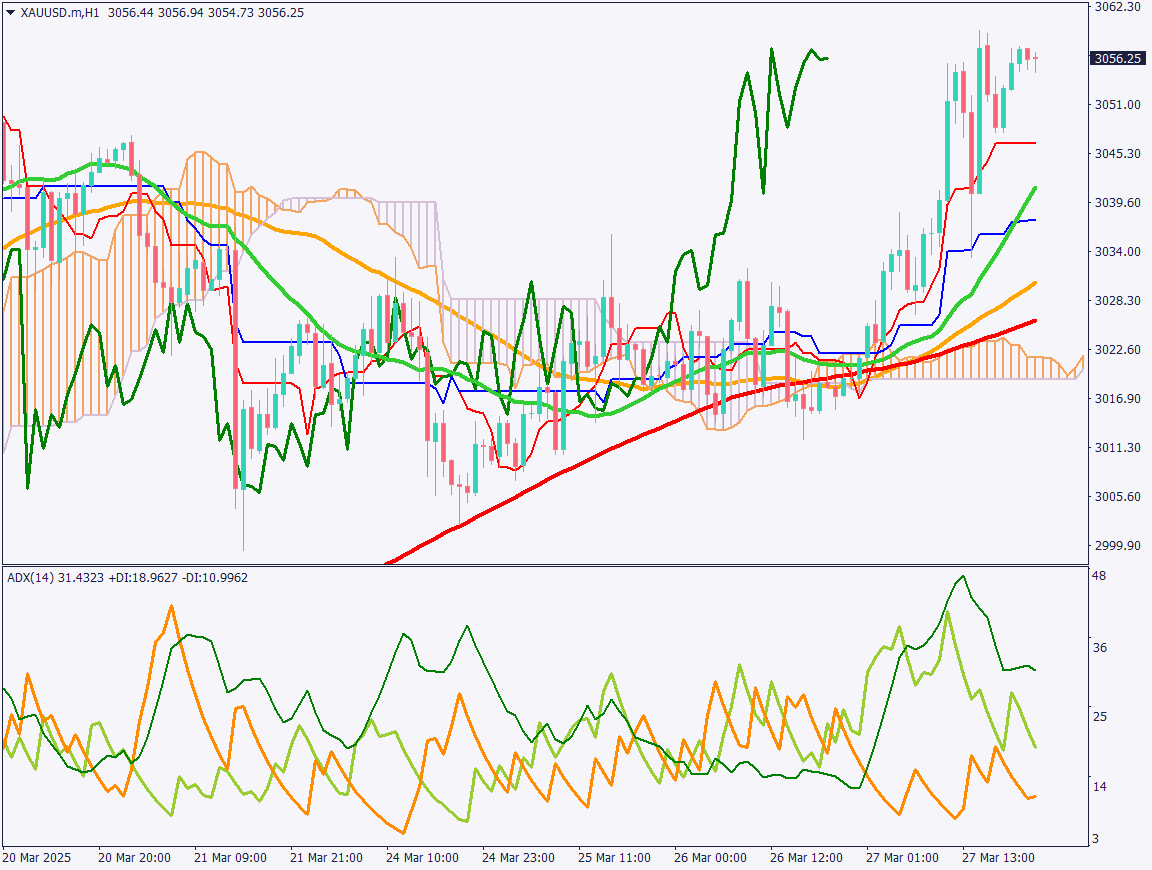
Task: Click the 3062.30 price axis label
Action: [1117, 7]
